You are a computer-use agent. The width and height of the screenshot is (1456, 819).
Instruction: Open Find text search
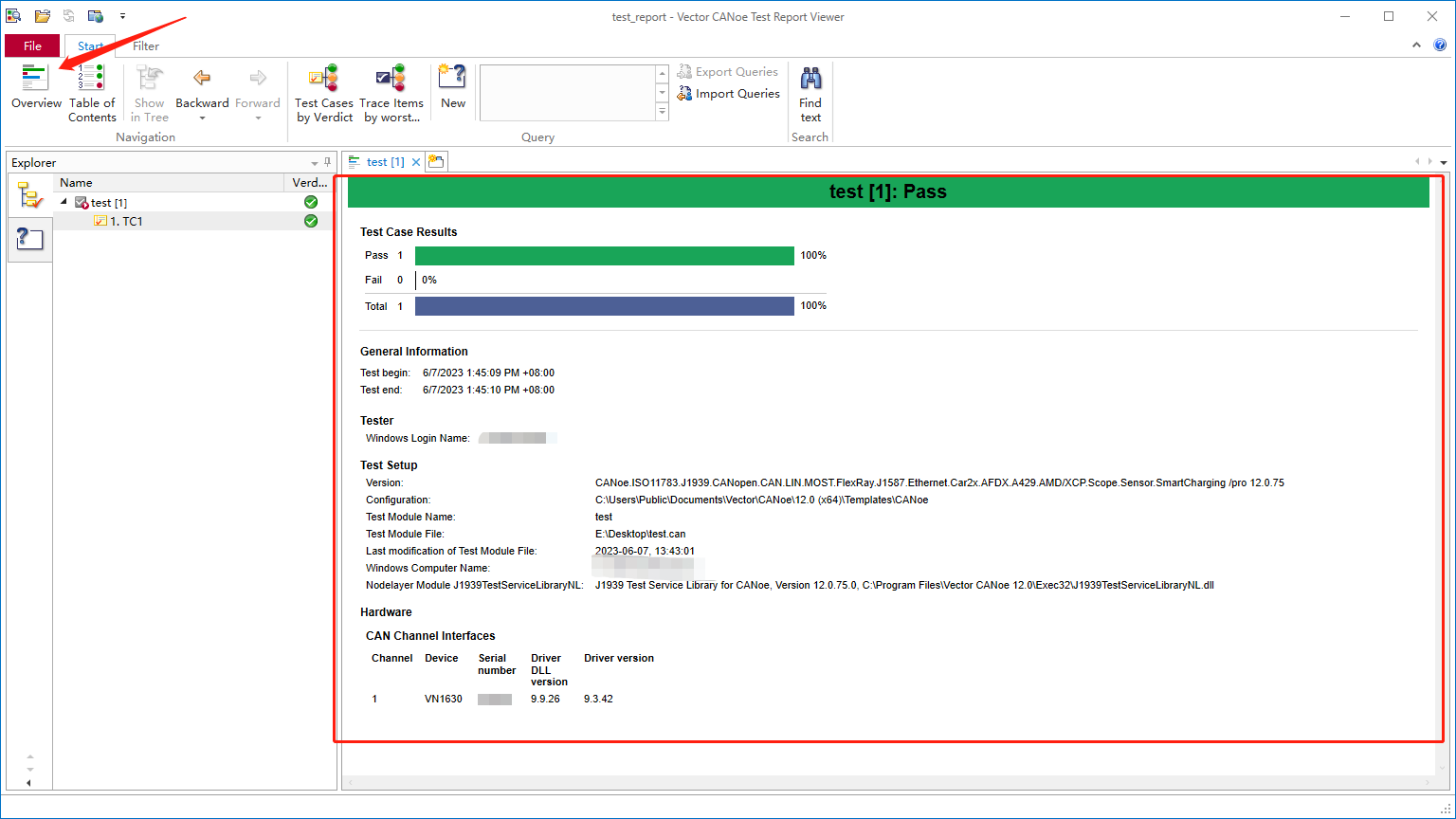810,94
